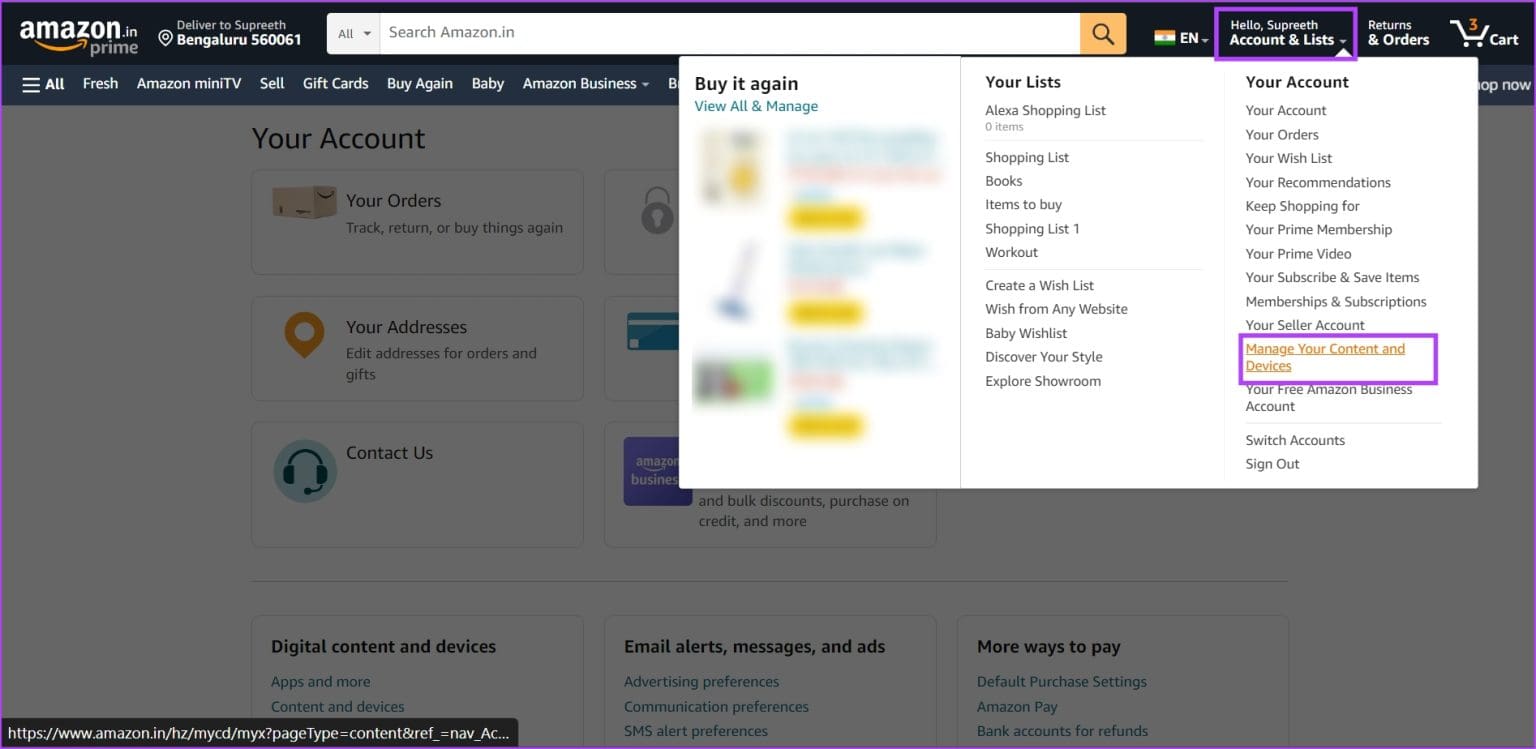Open Your Seller Account

[x=1304, y=325]
